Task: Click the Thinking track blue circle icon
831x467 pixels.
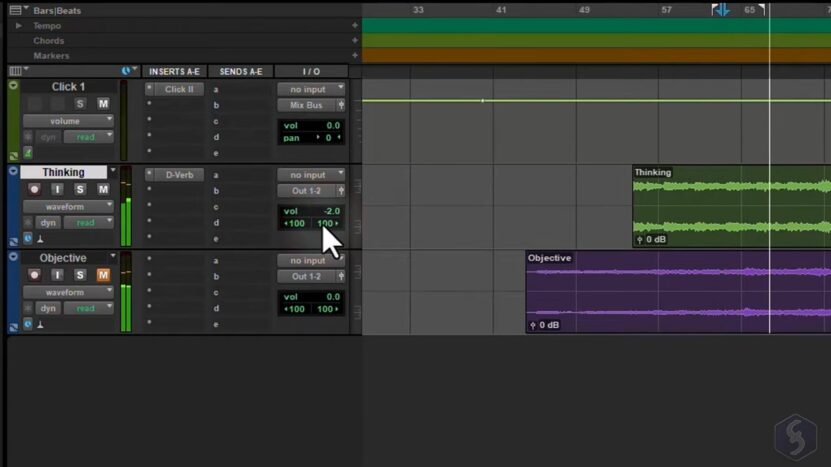Action: (13, 171)
